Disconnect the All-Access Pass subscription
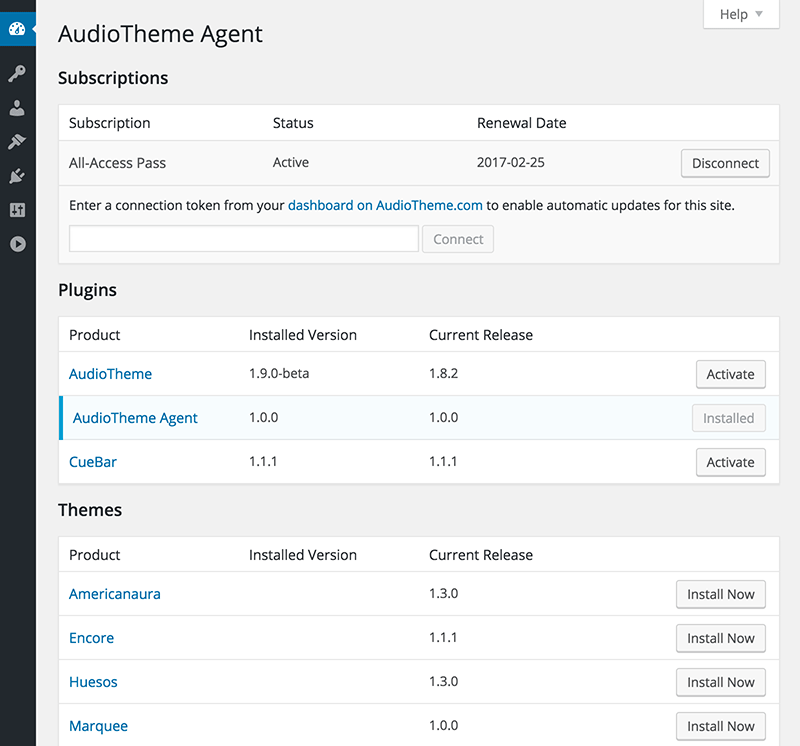Viewport: 800px width, 746px height. tap(725, 163)
